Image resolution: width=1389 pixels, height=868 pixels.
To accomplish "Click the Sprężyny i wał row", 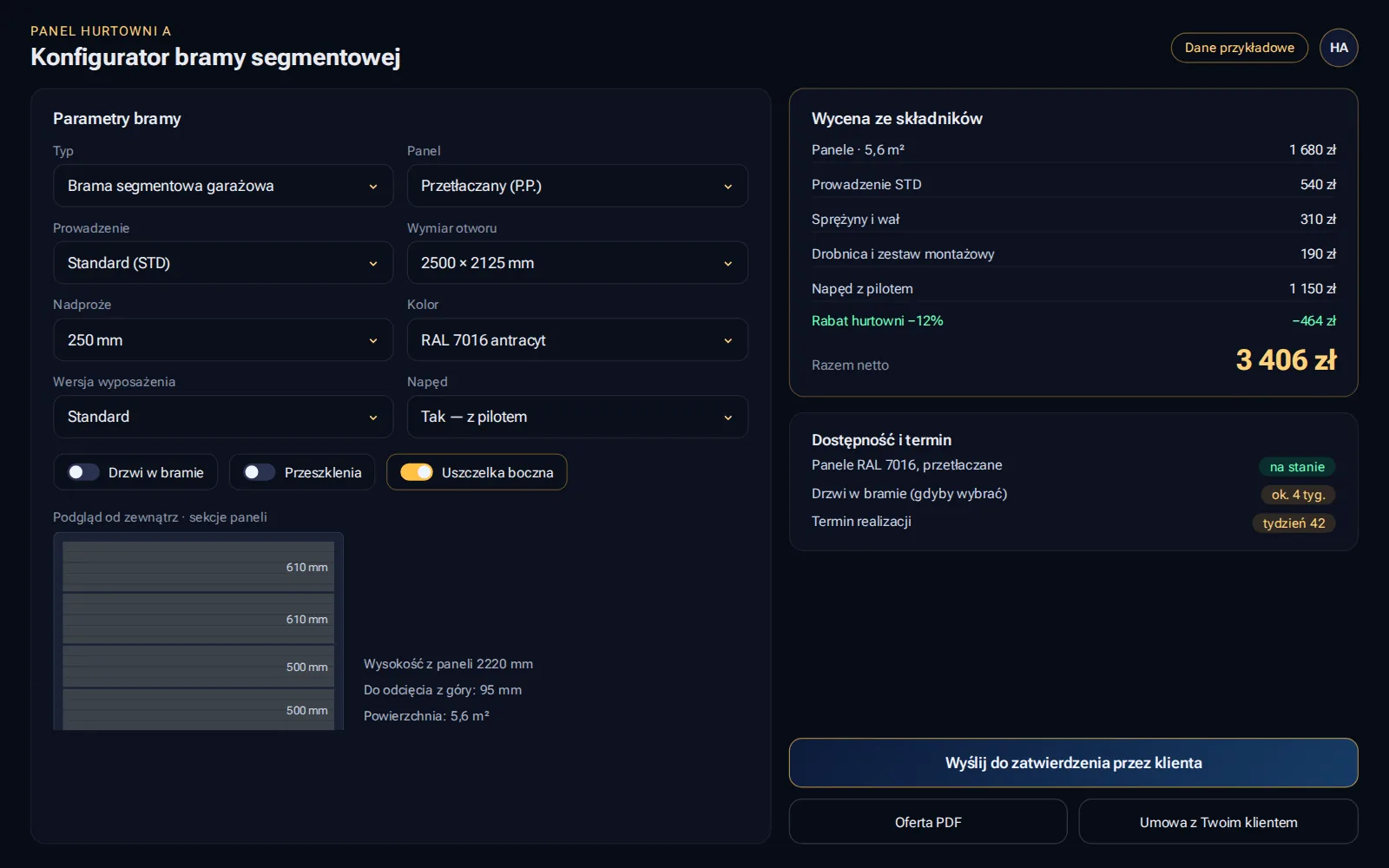I will coord(1073,220).
